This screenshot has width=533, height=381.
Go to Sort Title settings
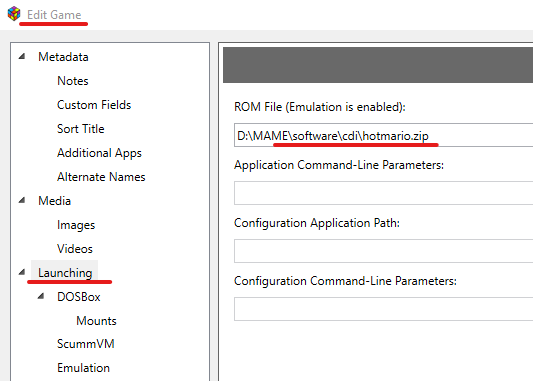[81, 129]
